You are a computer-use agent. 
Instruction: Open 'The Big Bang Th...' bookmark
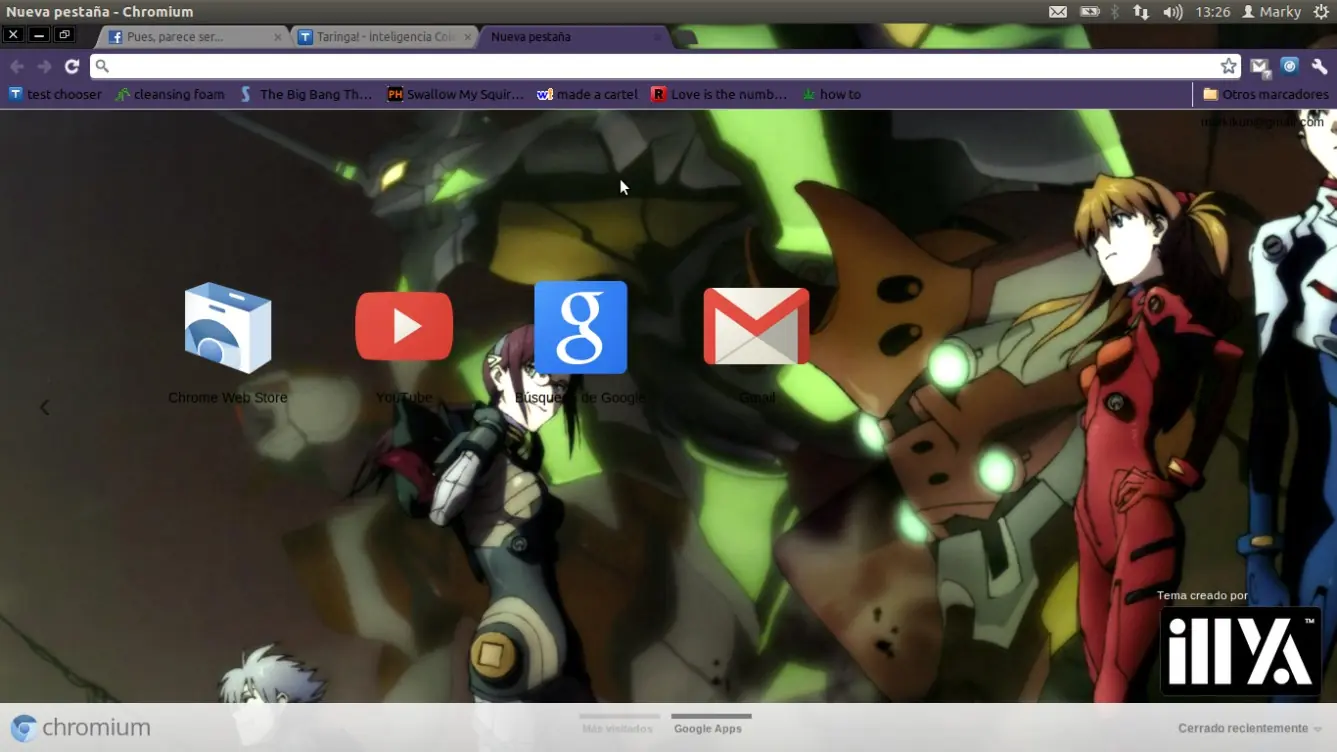pyautogui.click(x=306, y=94)
